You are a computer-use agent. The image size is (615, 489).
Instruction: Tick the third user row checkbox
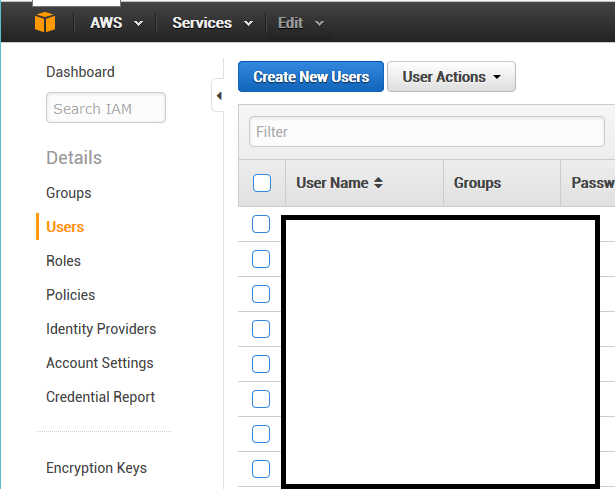point(261,294)
